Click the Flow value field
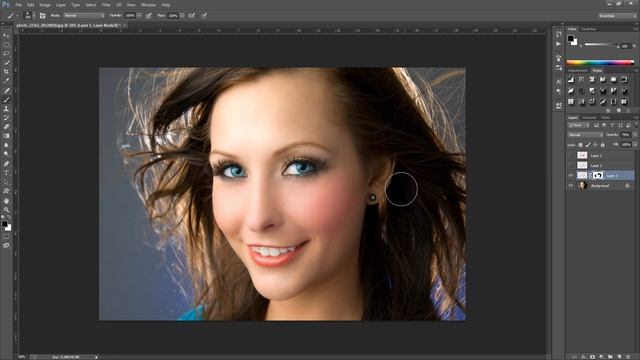Viewport: 640px width, 360px height. click(x=173, y=16)
